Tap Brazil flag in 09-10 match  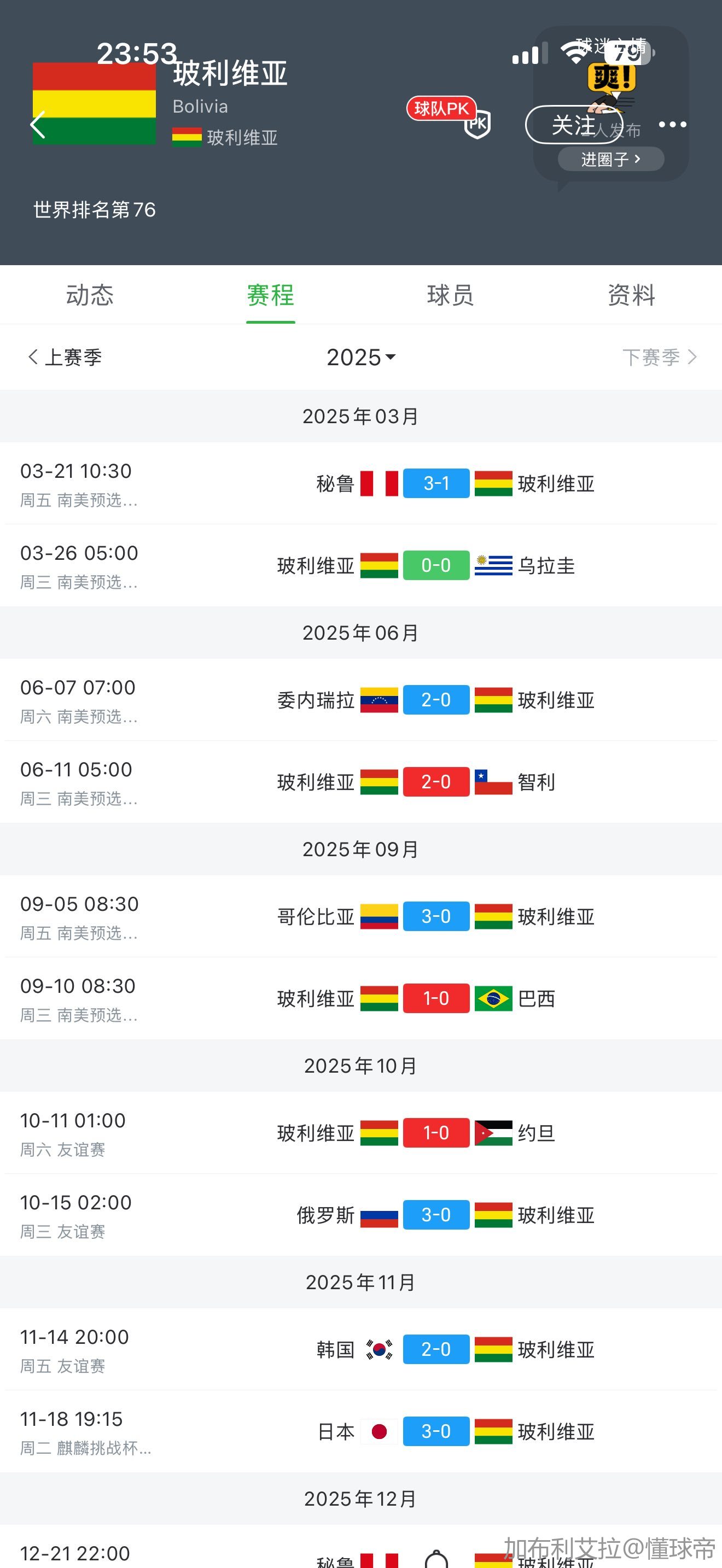tap(493, 998)
